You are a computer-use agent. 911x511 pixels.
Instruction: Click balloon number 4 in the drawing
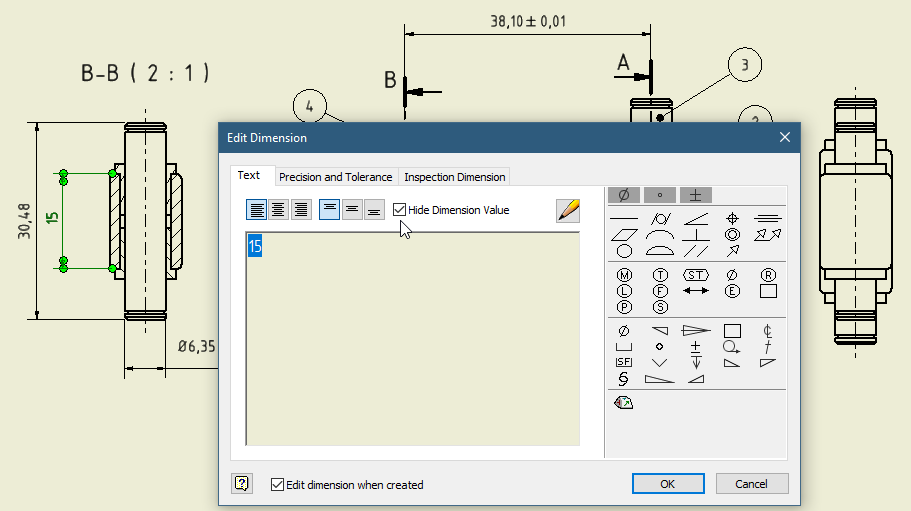point(310,106)
